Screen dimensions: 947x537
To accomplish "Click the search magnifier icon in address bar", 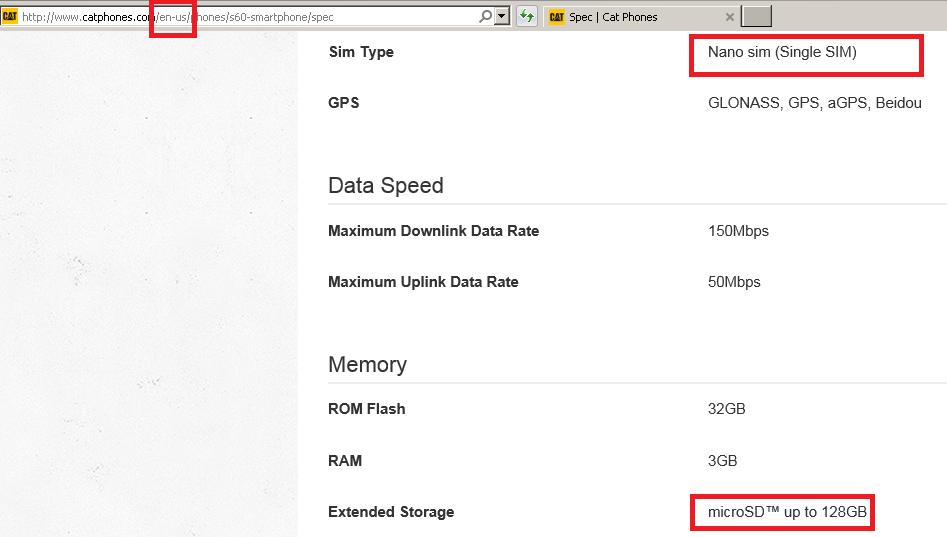I will tap(485, 16).
